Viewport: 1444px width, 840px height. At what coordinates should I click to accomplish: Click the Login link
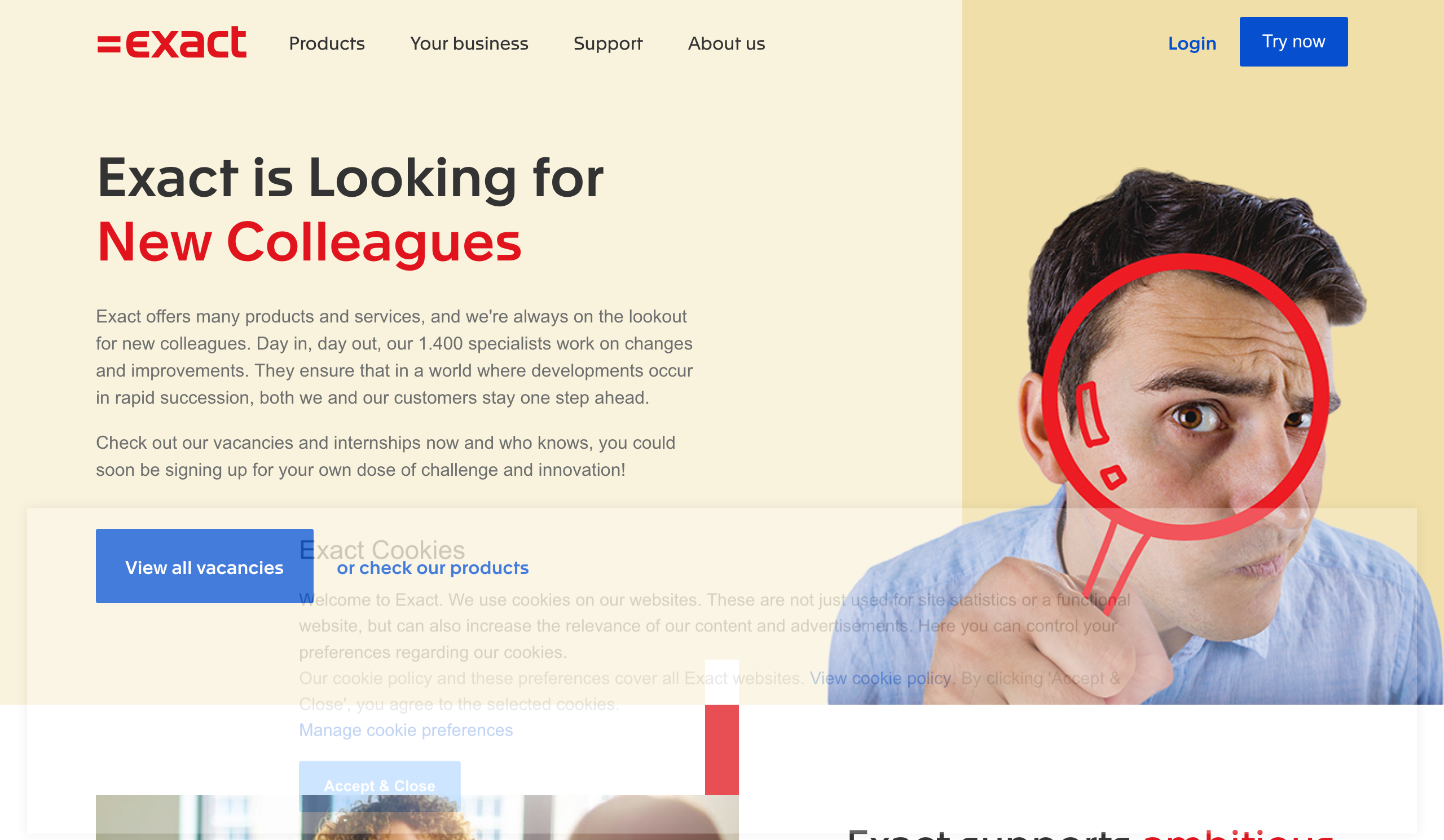[1192, 43]
